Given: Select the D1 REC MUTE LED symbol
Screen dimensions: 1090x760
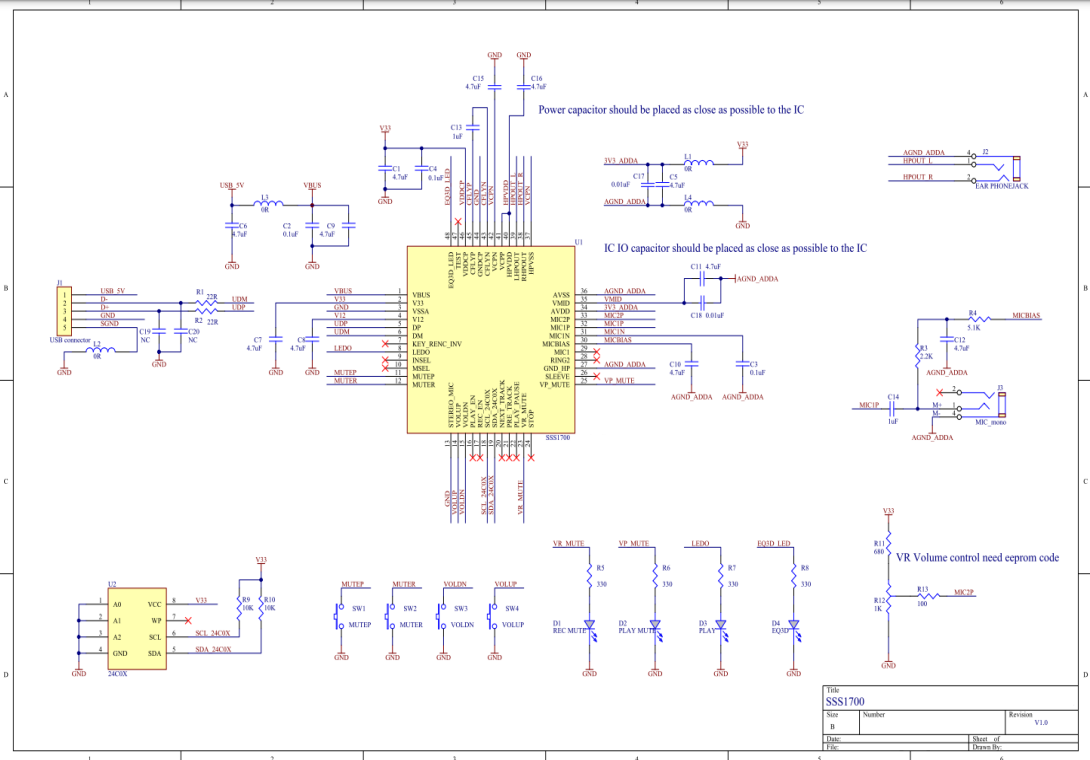Looking at the screenshot, I should click(x=591, y=629).
